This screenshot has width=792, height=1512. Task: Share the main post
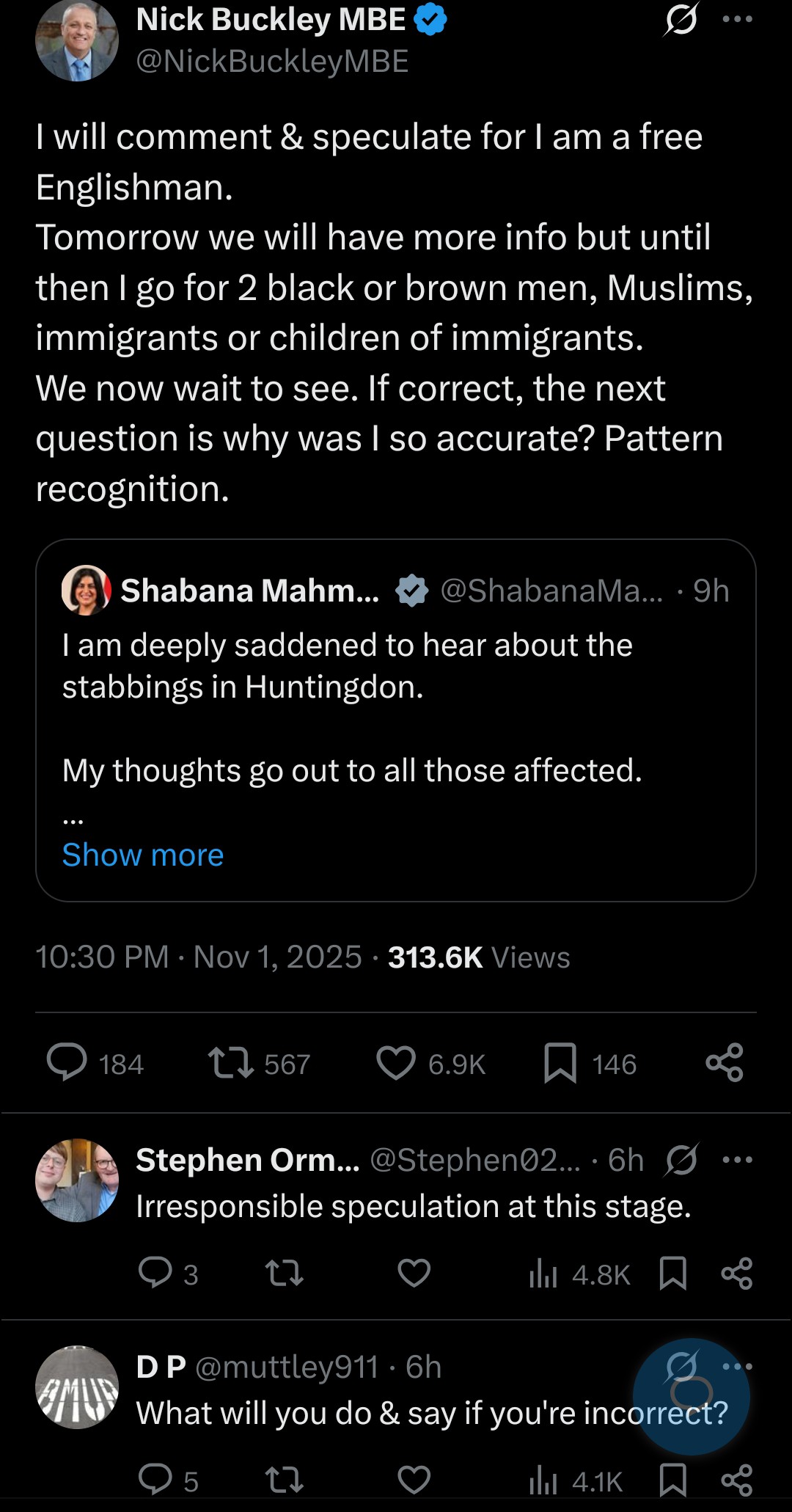(x=725, y=1062)
